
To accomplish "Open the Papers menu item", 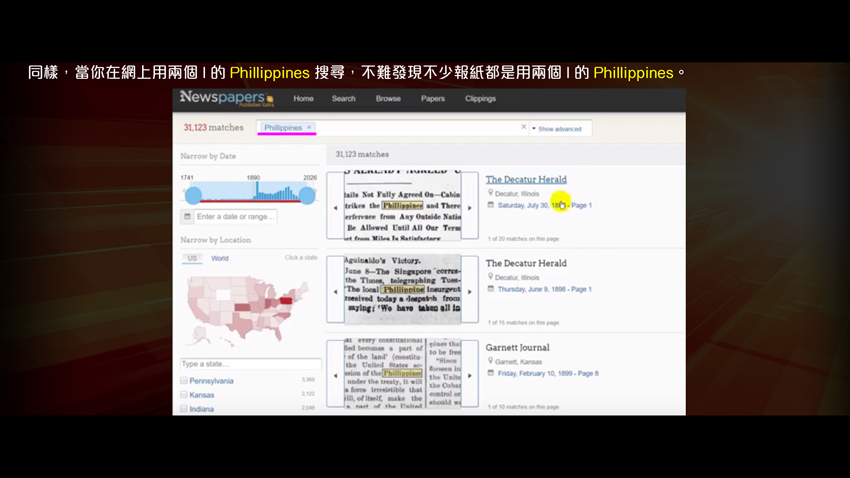I will (x=433, y=99).
